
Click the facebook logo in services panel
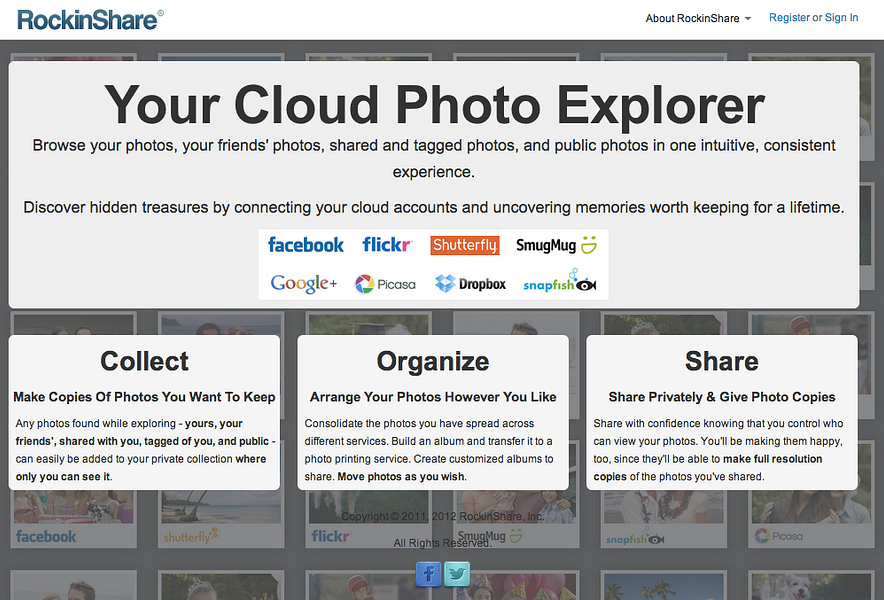[x=306, y=245]
